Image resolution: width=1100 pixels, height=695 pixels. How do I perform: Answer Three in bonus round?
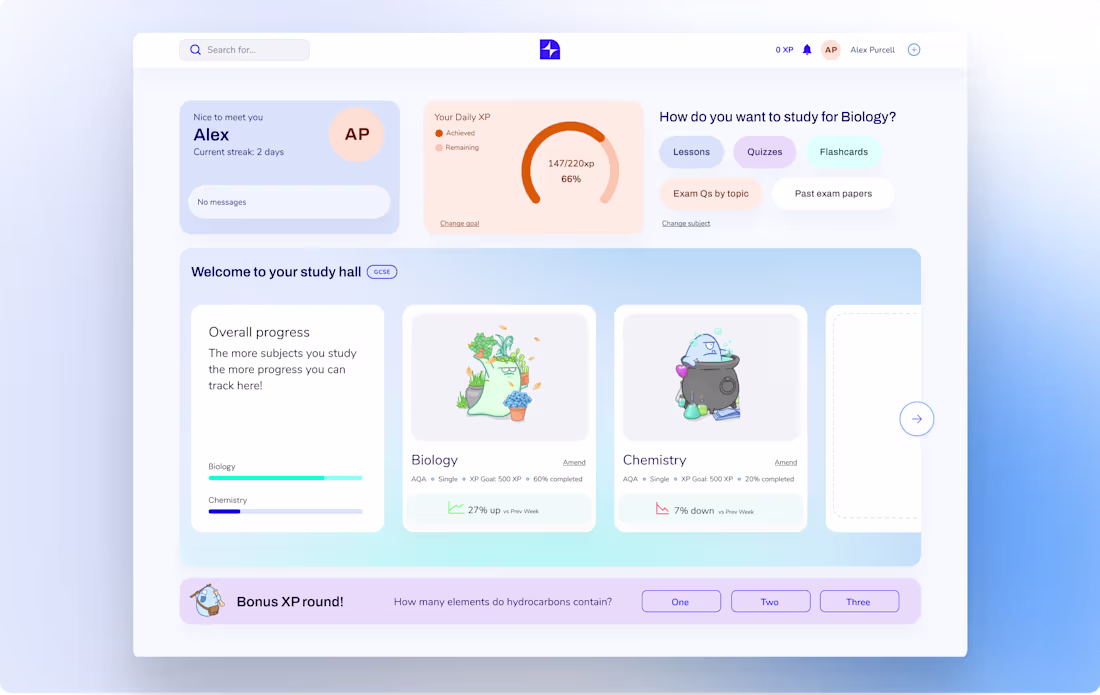(859, 602)
